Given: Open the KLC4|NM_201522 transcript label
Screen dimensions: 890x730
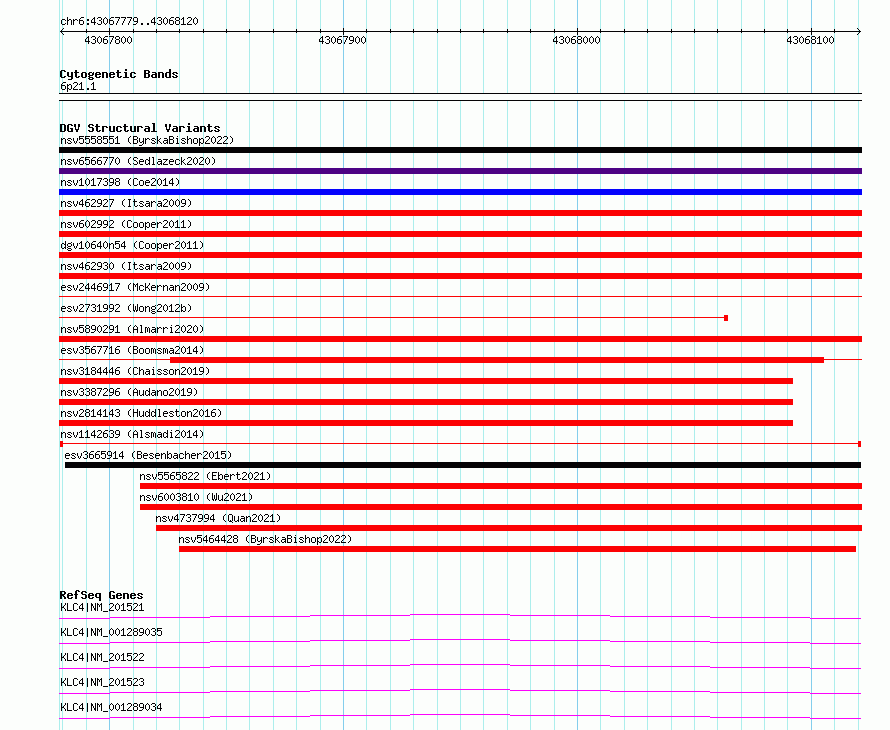Looking at the screenshot, I should [x=102, y=657].
